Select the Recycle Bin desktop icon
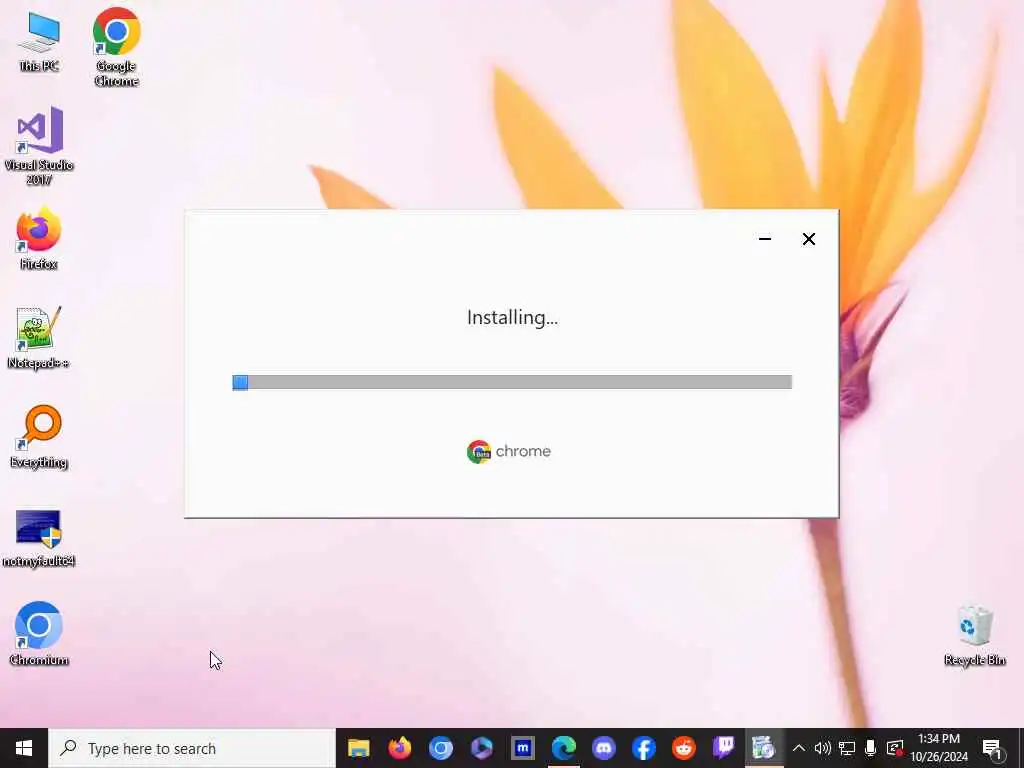The height and width of the screenshot is (768, 1024). point(974,635)
